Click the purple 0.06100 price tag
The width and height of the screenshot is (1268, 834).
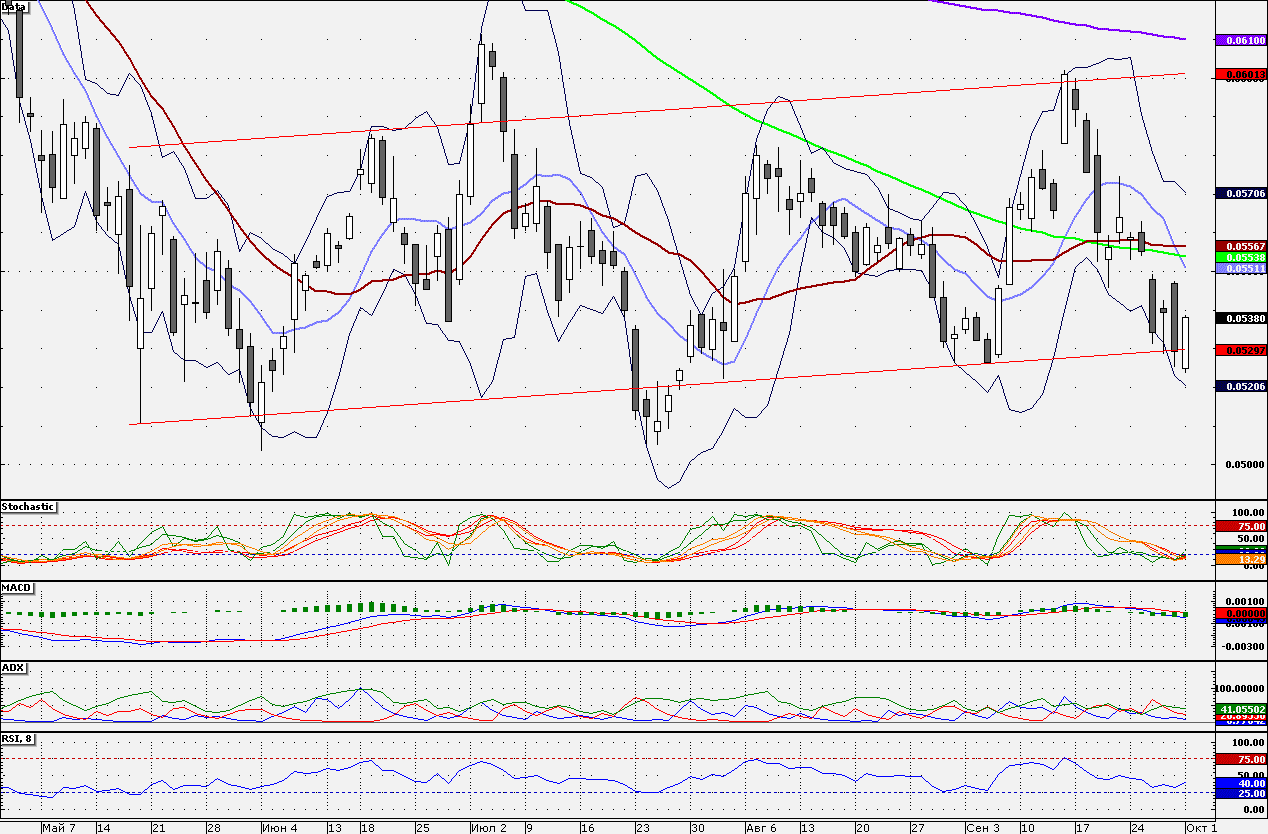1241,41
